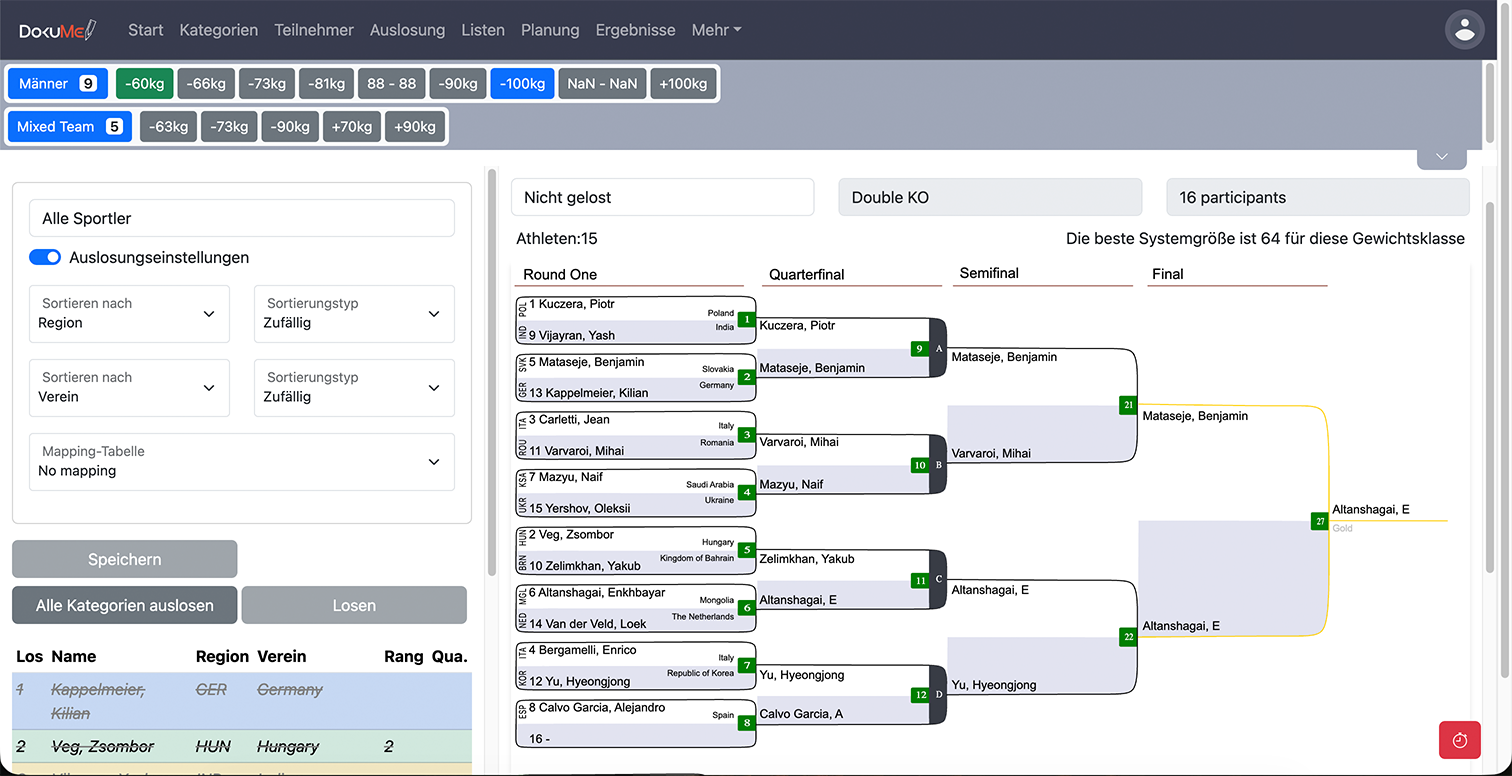Image resolution: width=1512 pixels, height=776 pixels.
Task: Switch to the Mixed Team category
Action: pos(69,126)
